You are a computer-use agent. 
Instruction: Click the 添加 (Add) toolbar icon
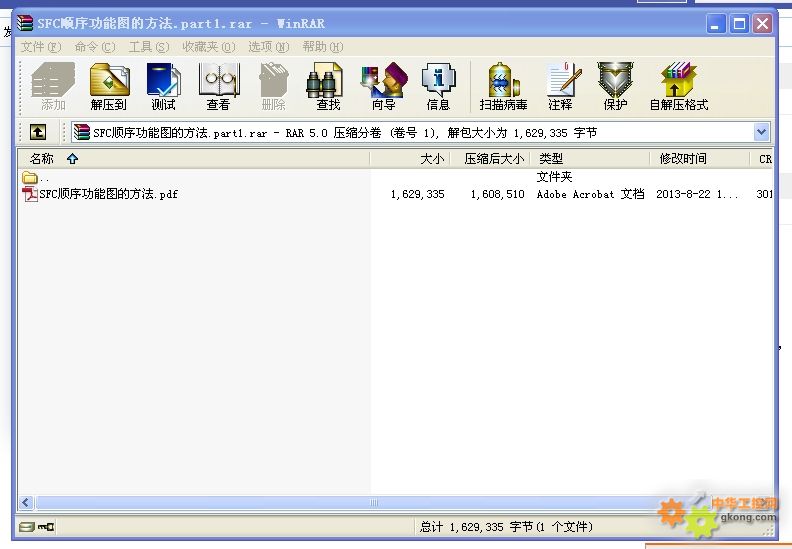[x=53, y=86]
